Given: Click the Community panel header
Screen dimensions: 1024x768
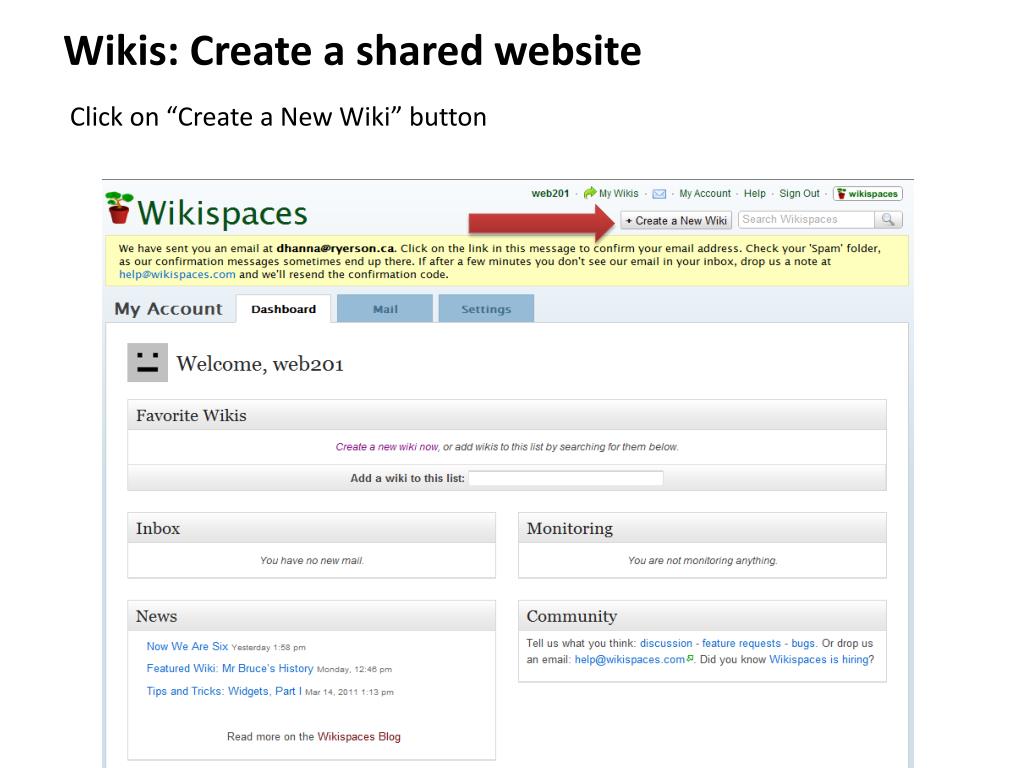Looking at the screenshot, I should (x=703, y=616).
